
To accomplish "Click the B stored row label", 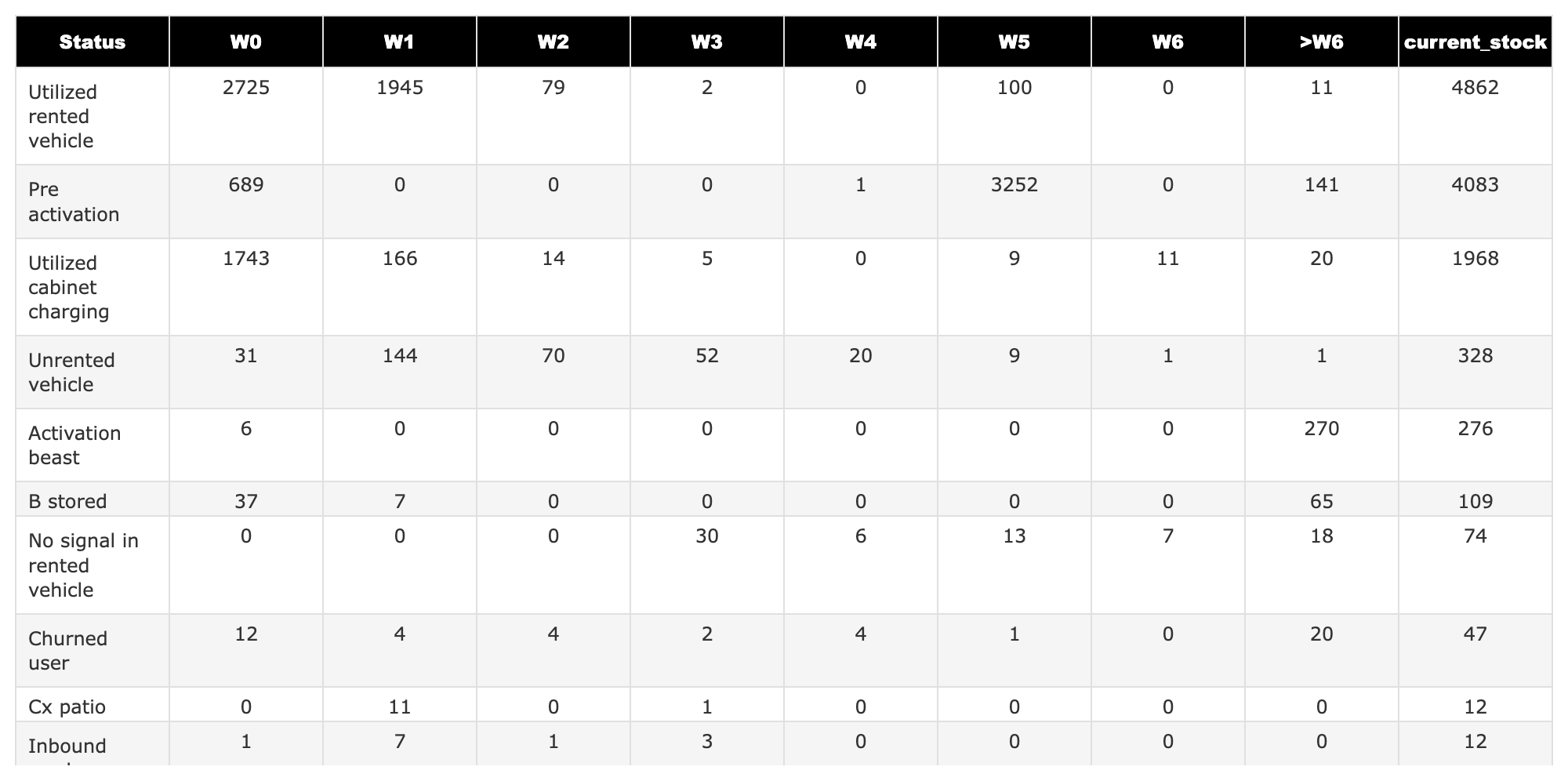I will point(67,501).
